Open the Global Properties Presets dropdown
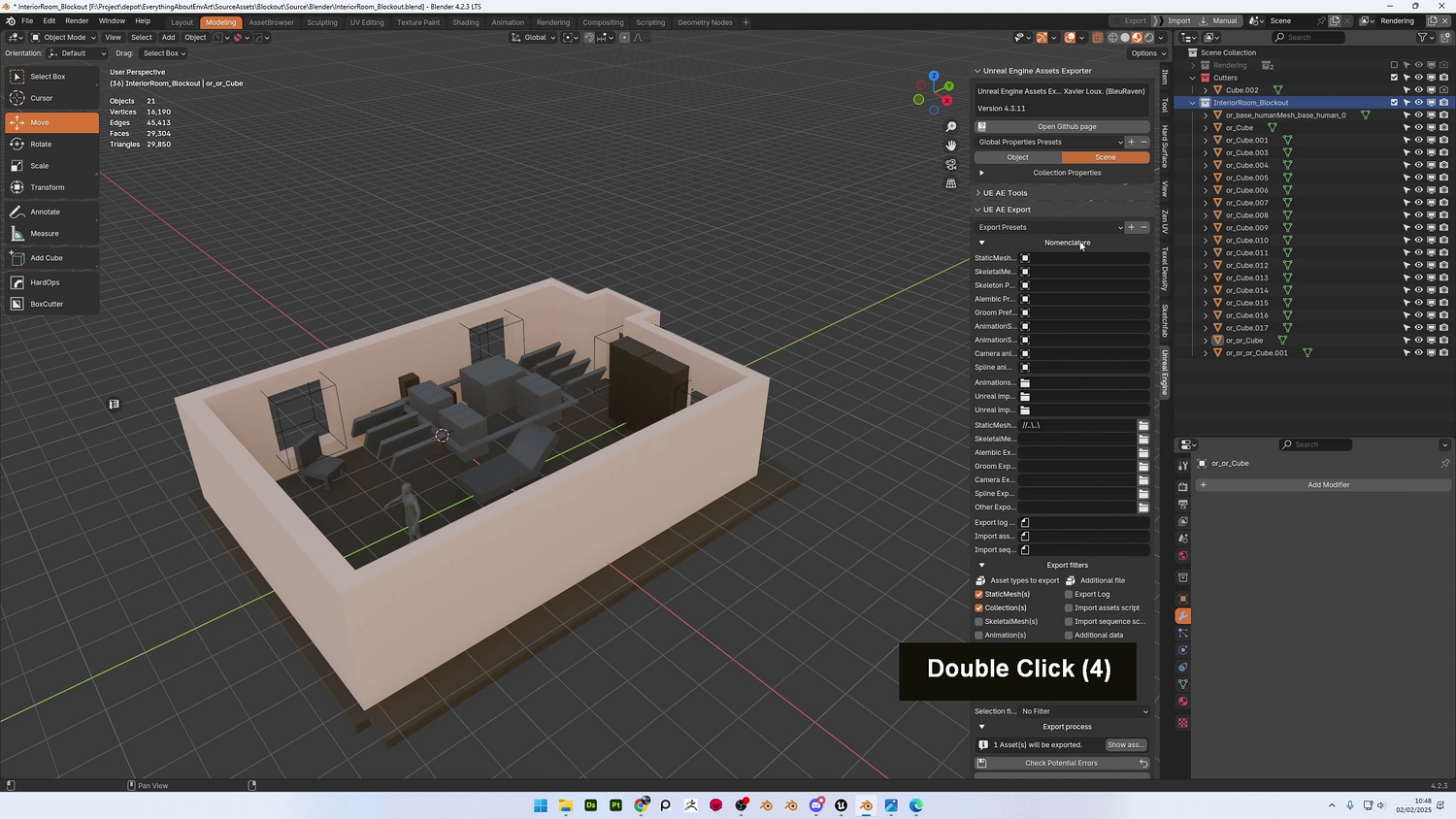The width and height of the screenshot is (1456, 819). point(1049,143)
